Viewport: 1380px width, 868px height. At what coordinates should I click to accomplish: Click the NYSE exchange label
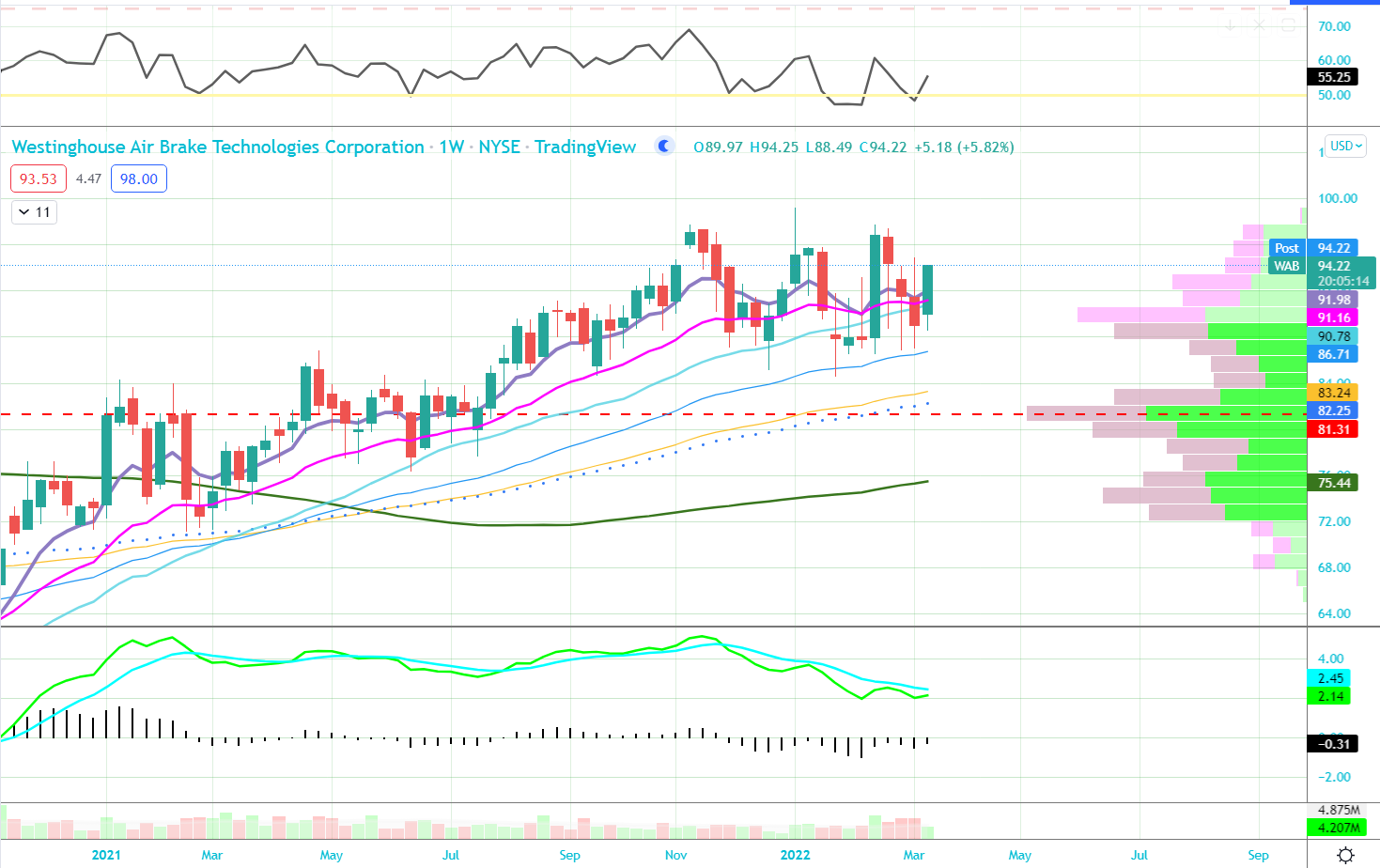point(500,147)
